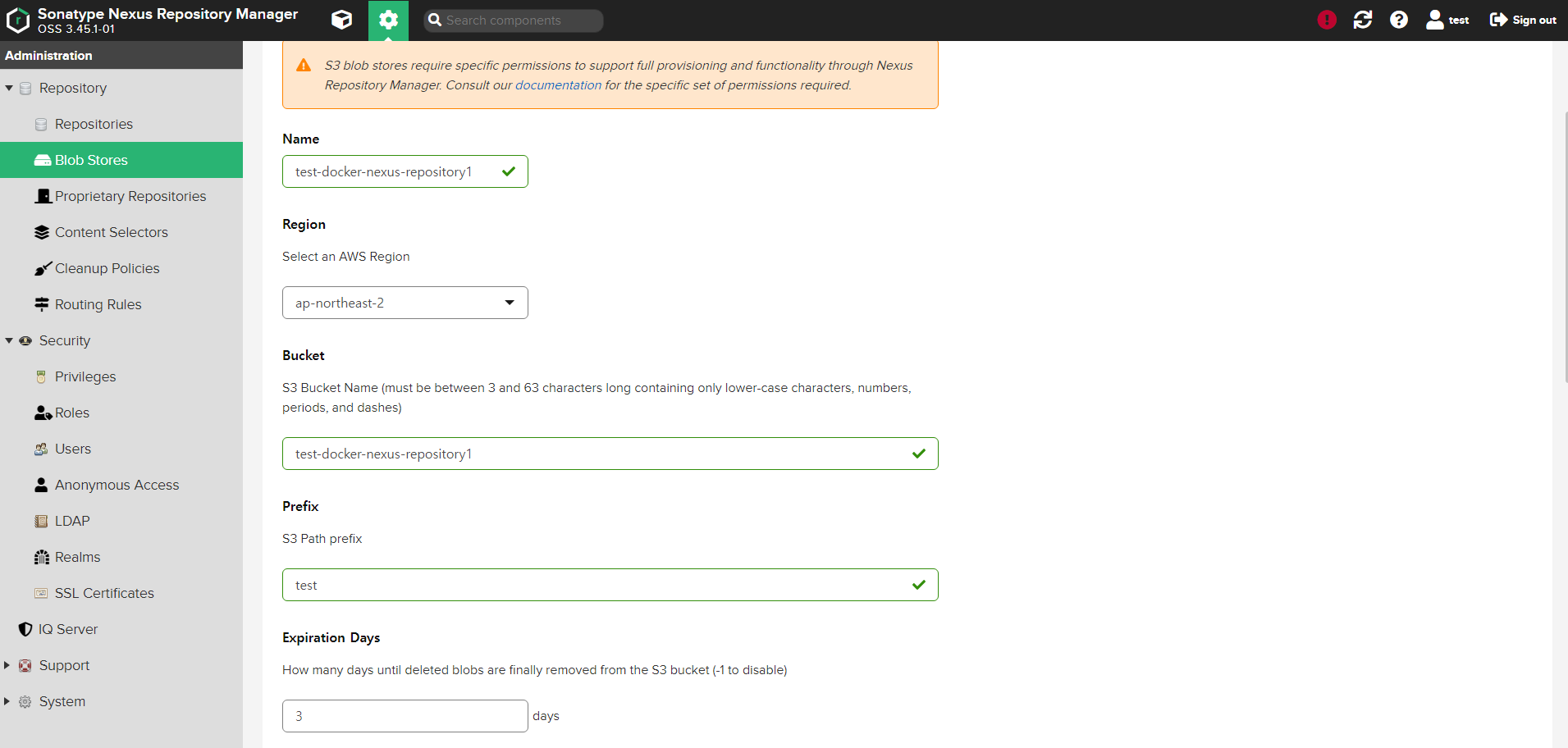Open the S3 permissions documentation link
This screenshot has height=748, width=1568.
pos(558,85)
